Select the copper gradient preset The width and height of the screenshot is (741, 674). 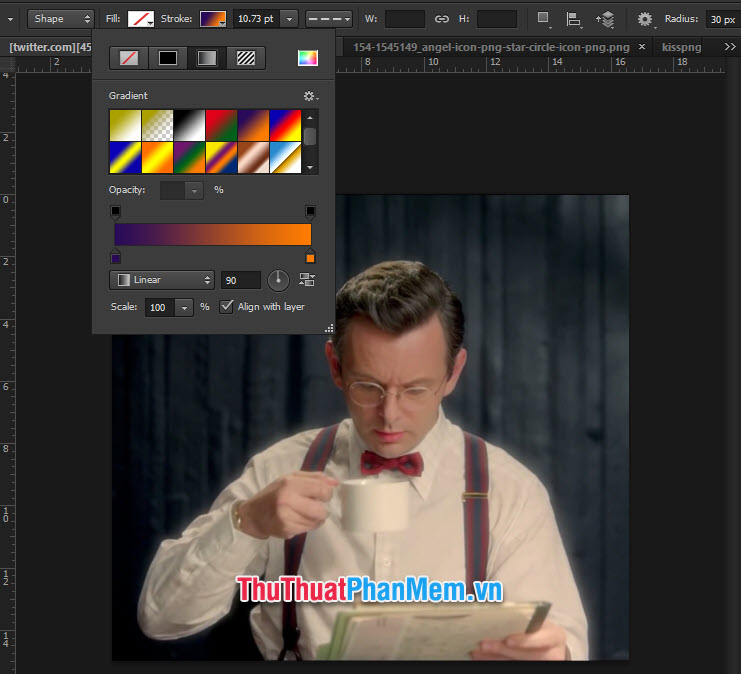[x=253, y=157]
